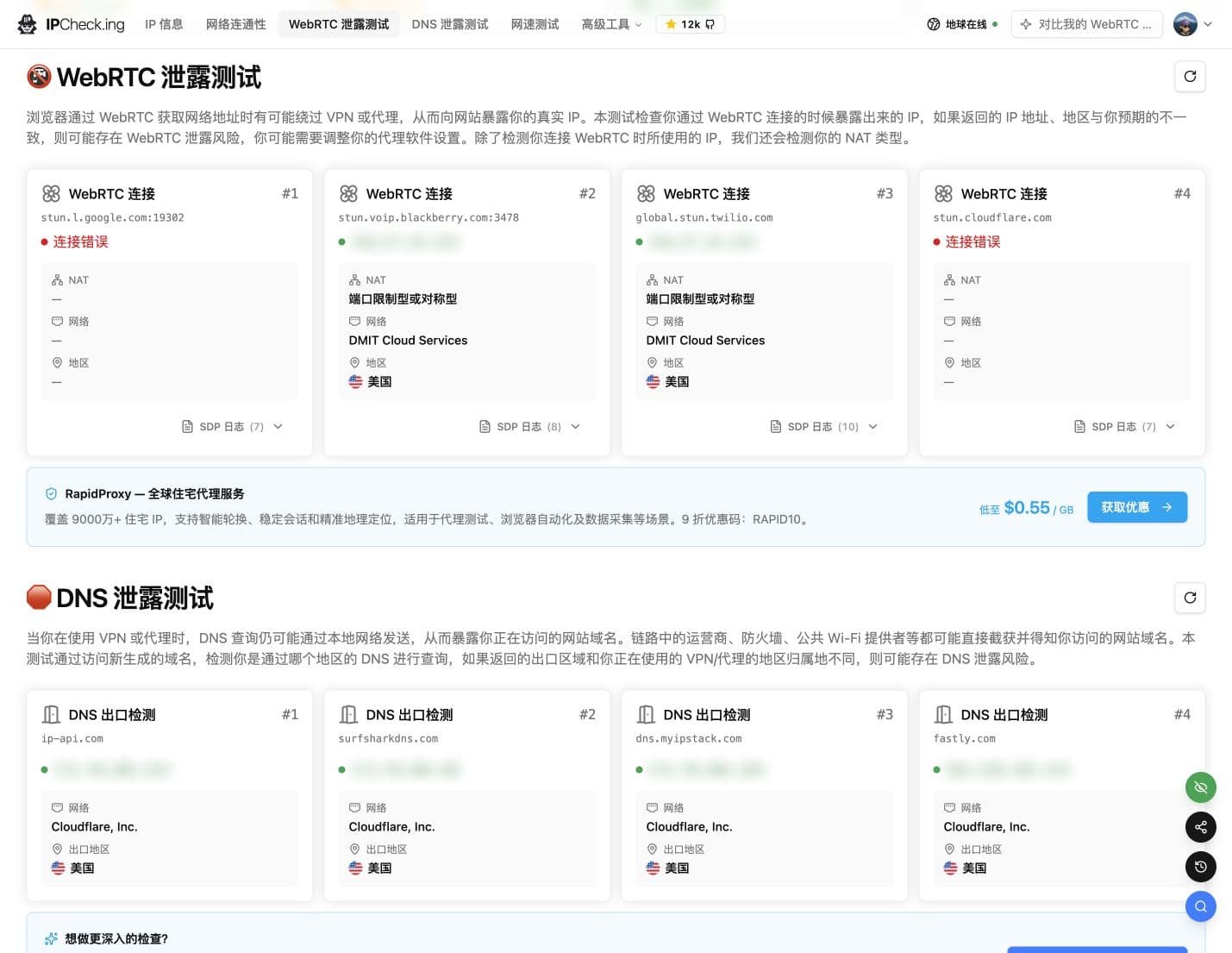Click ip-api.com DNS source text

(72, 738)
